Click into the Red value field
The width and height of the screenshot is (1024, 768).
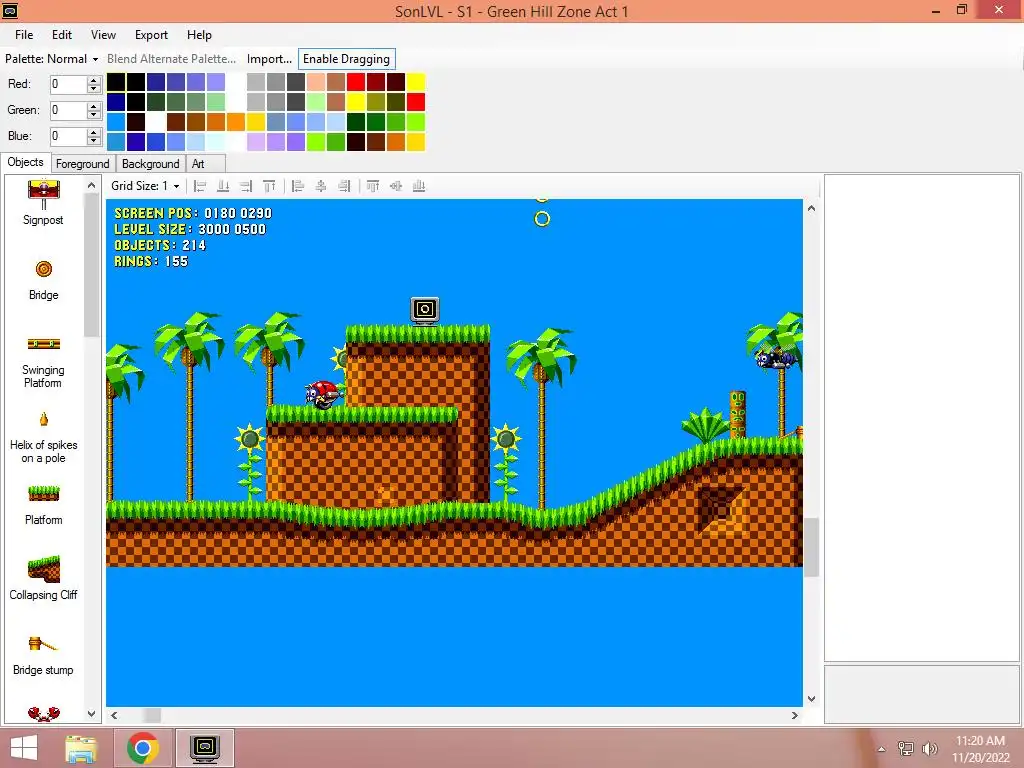pos(69,84)
